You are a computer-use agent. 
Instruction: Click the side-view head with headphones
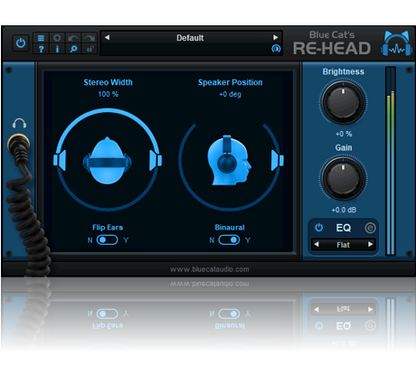(x=229, y=160)
